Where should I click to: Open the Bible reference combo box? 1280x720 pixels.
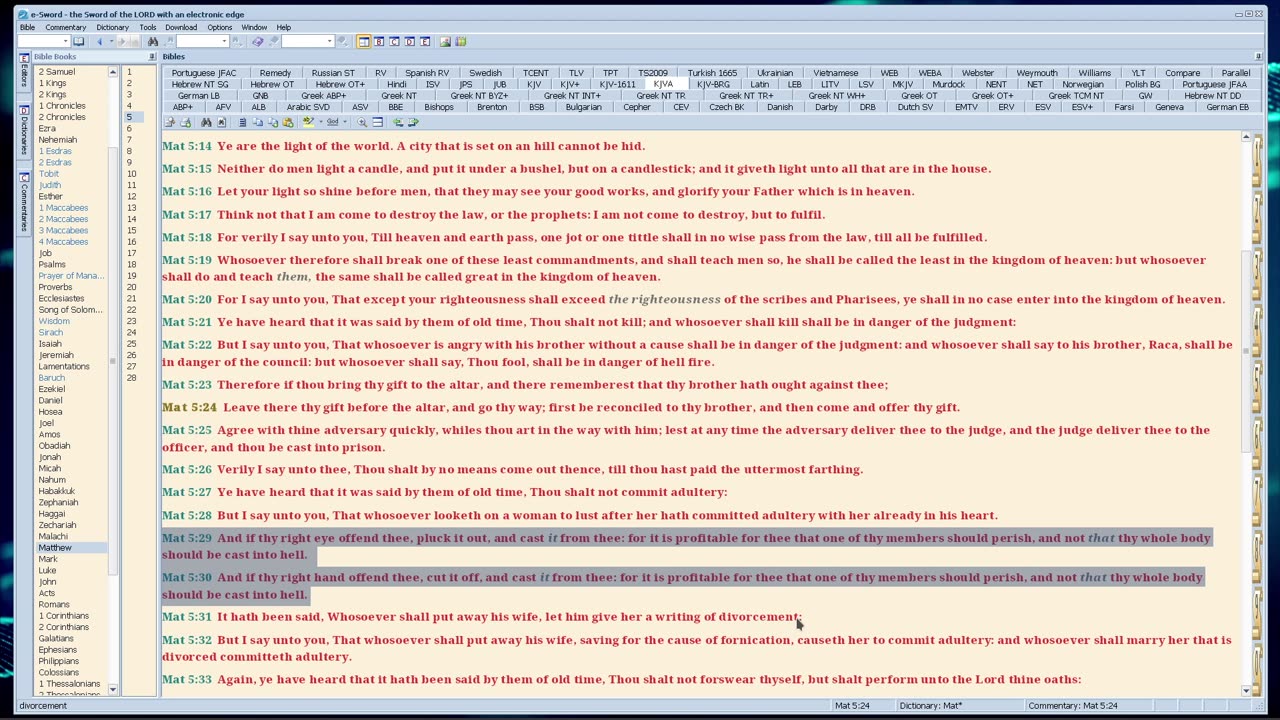(43, 41)
